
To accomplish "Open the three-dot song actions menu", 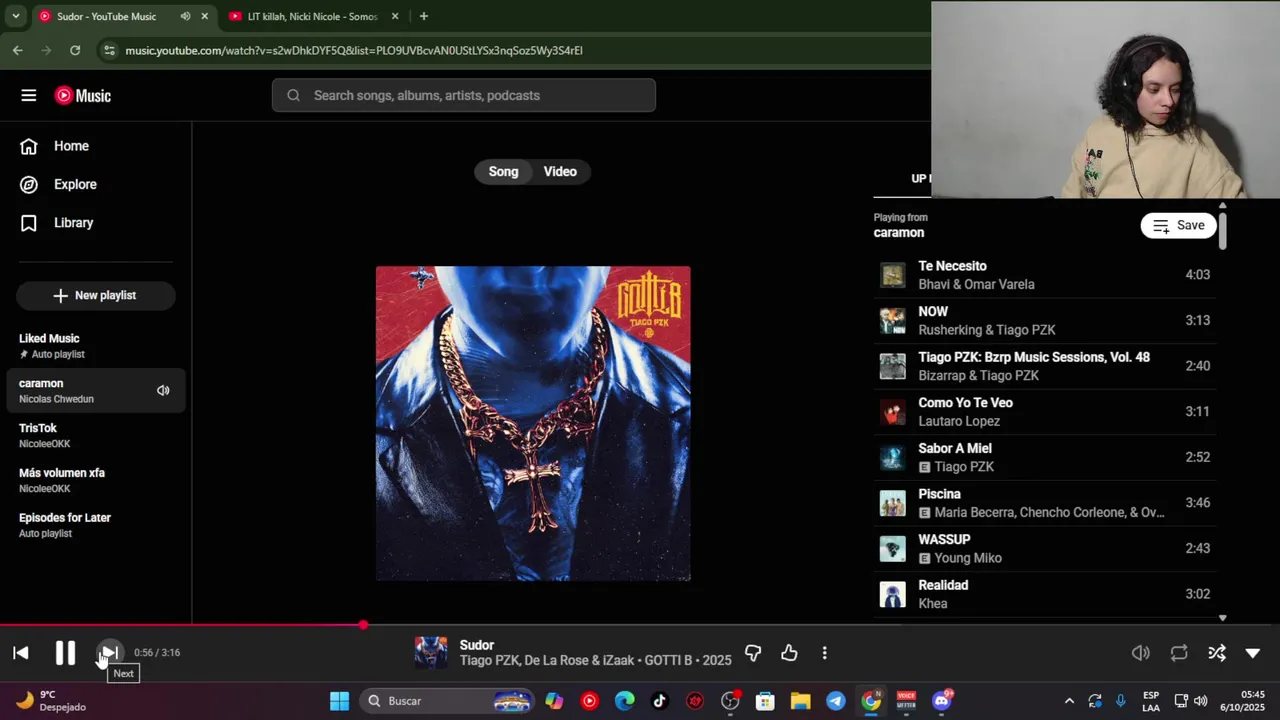I will click(x=824, y=653).
